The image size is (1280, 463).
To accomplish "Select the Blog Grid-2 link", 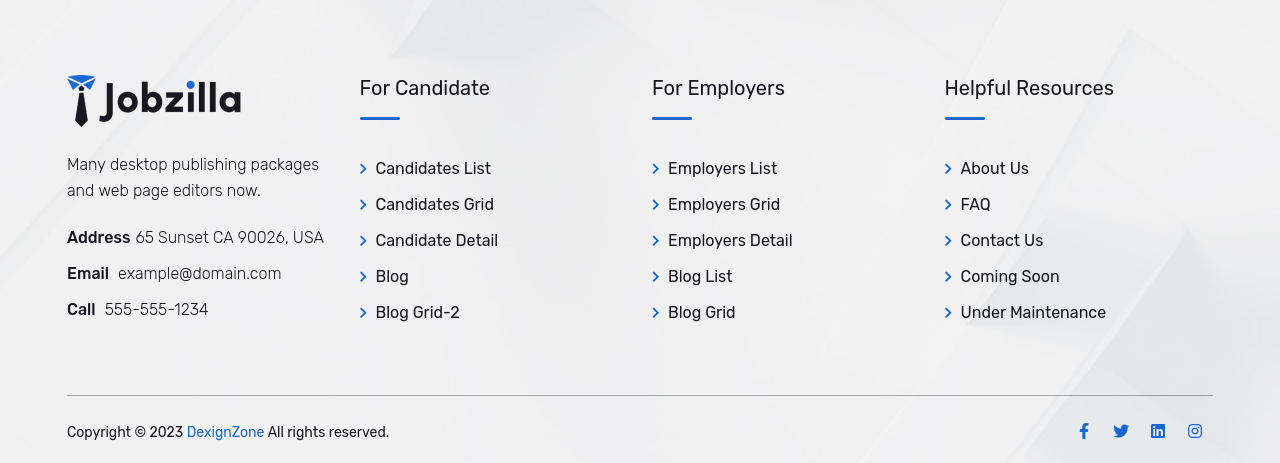I will [417, 313].
